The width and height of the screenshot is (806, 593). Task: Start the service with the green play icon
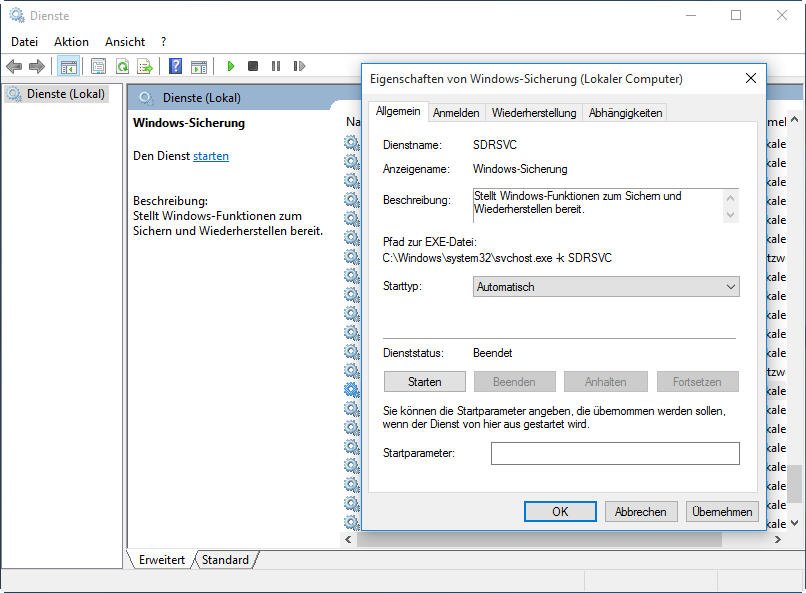tap(231, 67)
